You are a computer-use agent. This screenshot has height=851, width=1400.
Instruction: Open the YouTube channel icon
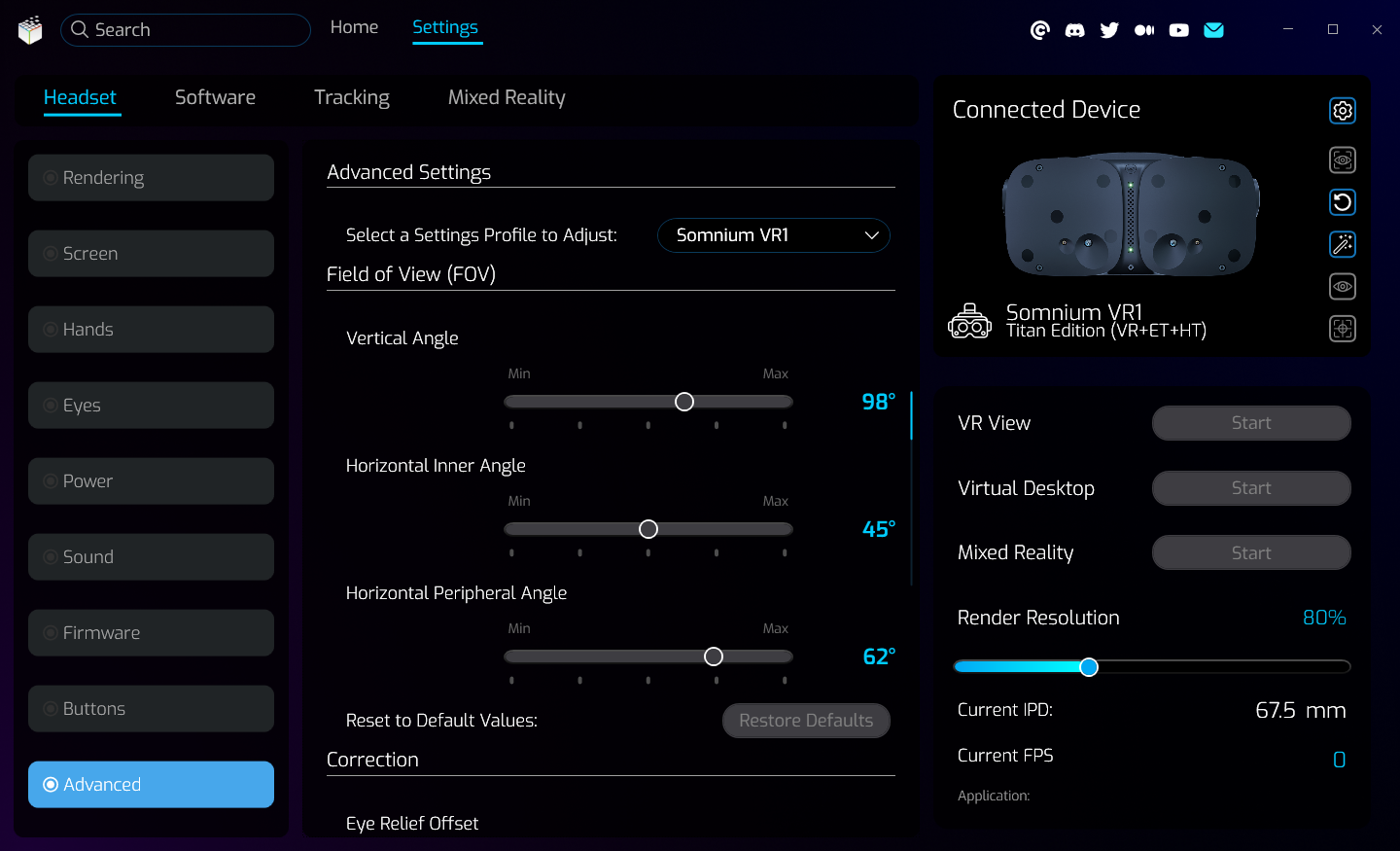coord(1178,30)
